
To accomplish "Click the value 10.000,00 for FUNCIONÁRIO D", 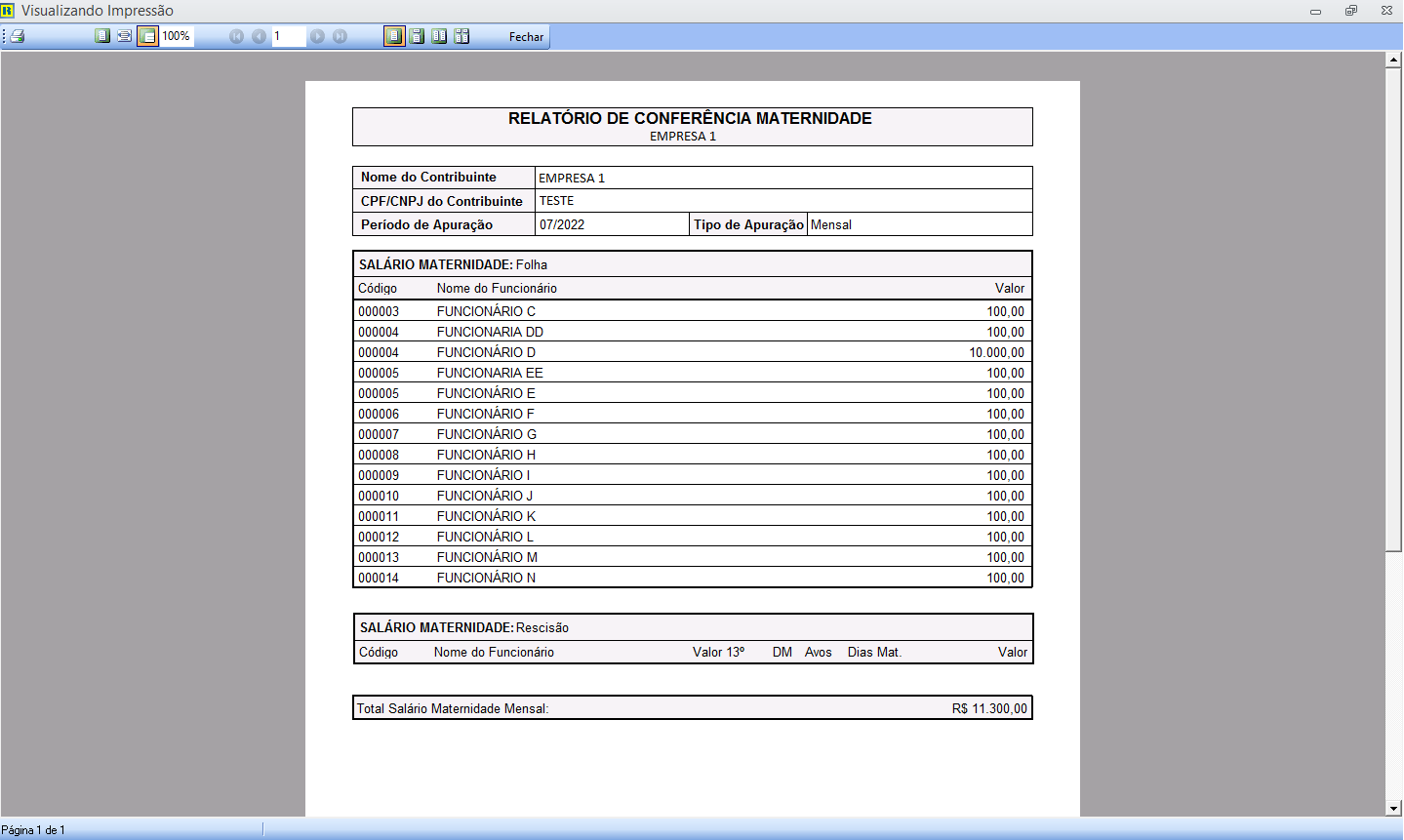I will [x=996, y=352].
